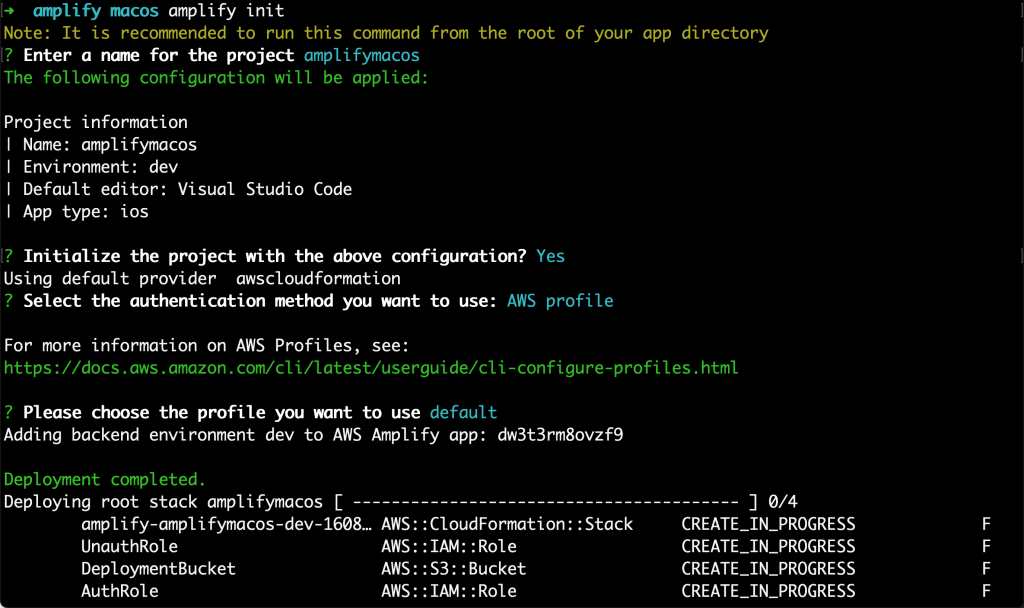Click the 'amplify init' command text
Viewport: 1024px width, 608px height.
coord(226,10)
